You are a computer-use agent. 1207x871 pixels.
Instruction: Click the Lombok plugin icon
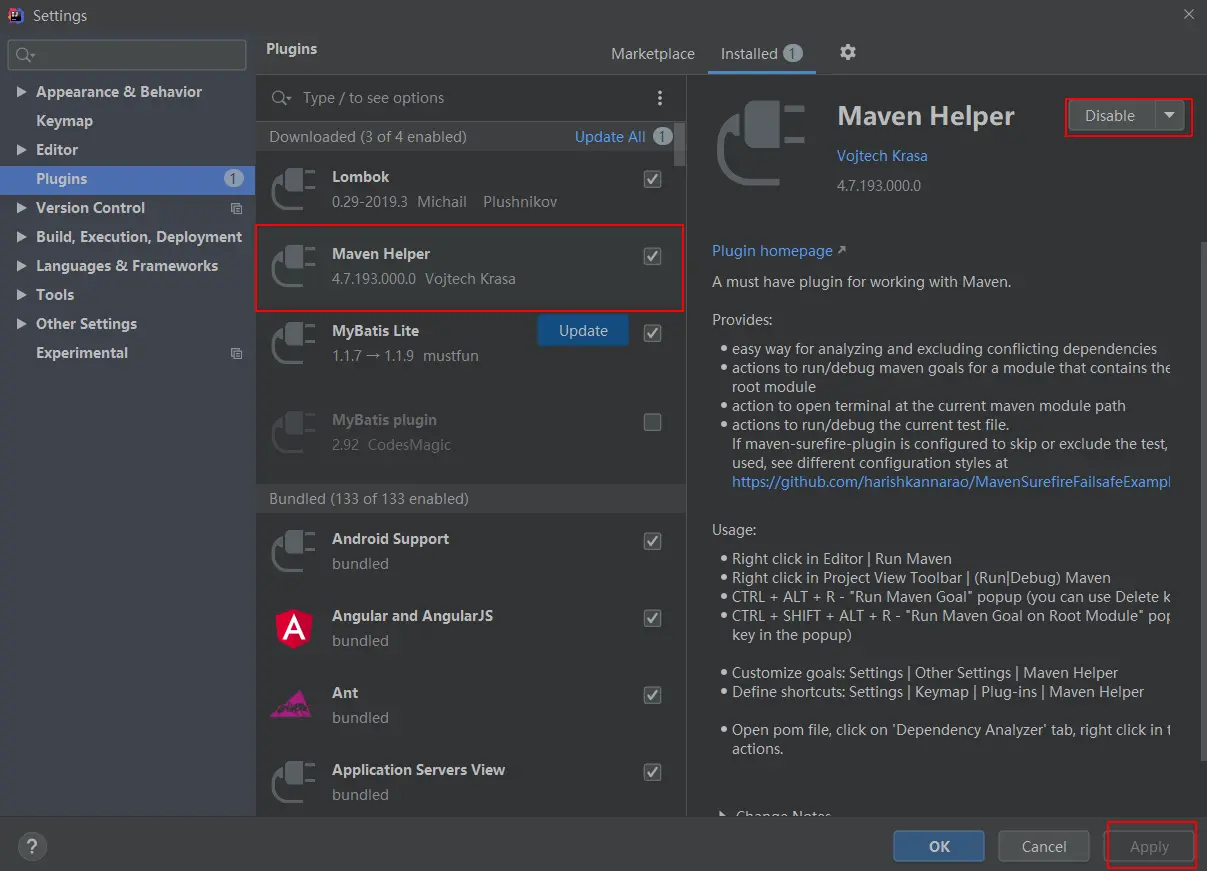click(294, 189)
